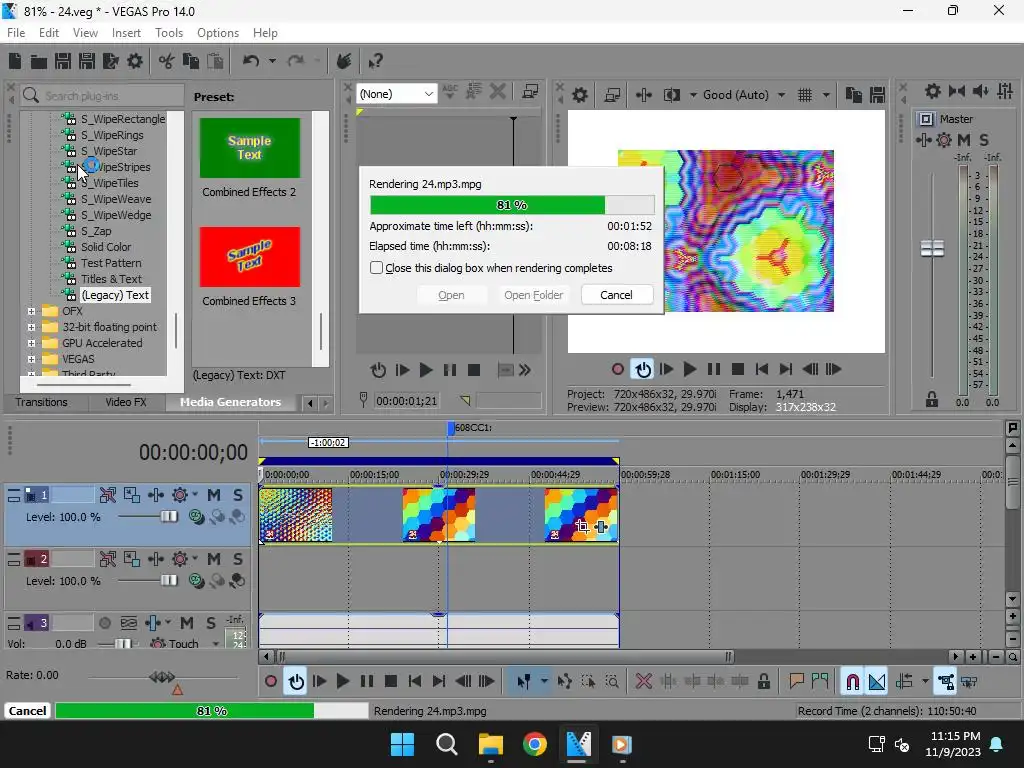
Task: Switch to the Video FX tab
Action: click(x=125, y=402)
